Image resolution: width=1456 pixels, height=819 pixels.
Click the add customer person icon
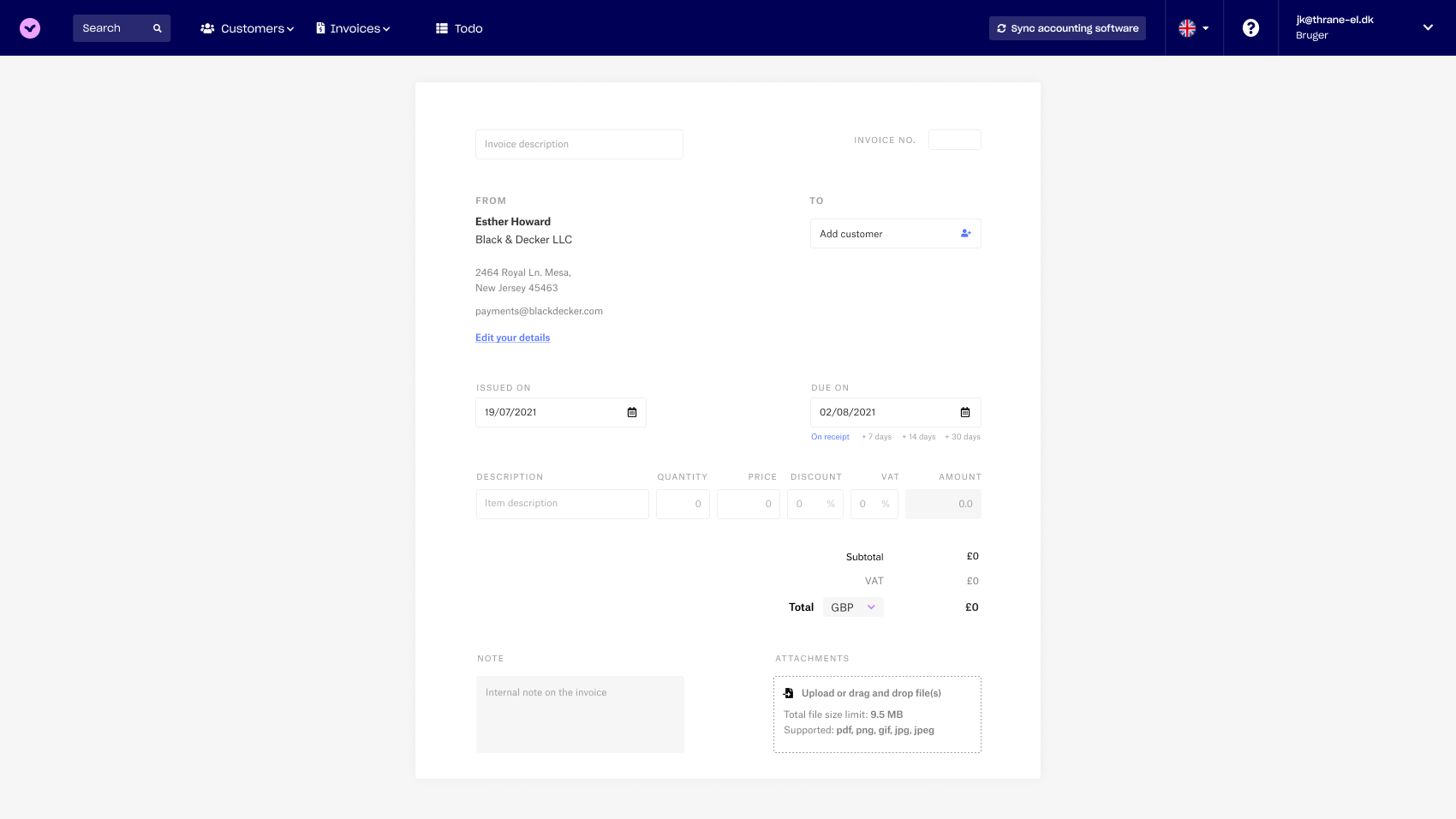click(964, 233)
